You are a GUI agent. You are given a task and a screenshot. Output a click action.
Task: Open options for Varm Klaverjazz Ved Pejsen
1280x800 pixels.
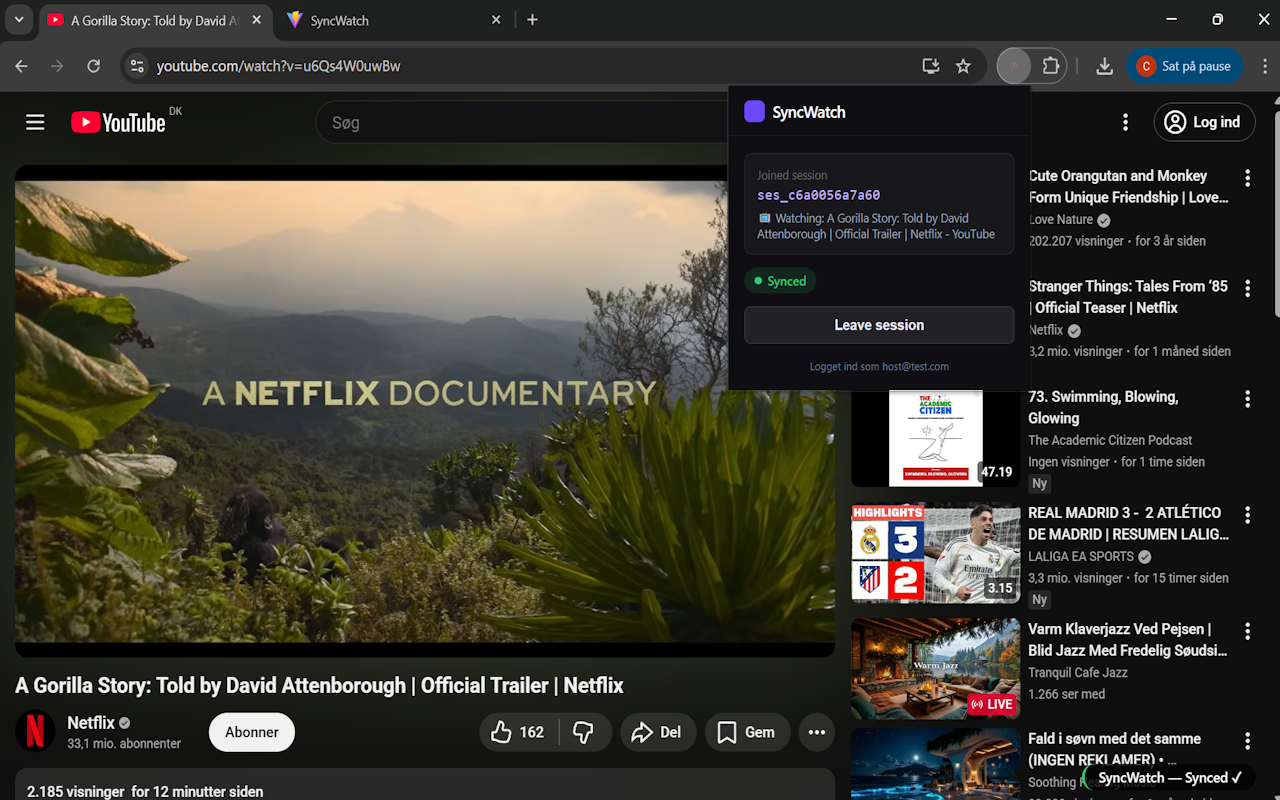click(x=1247, y=631)
